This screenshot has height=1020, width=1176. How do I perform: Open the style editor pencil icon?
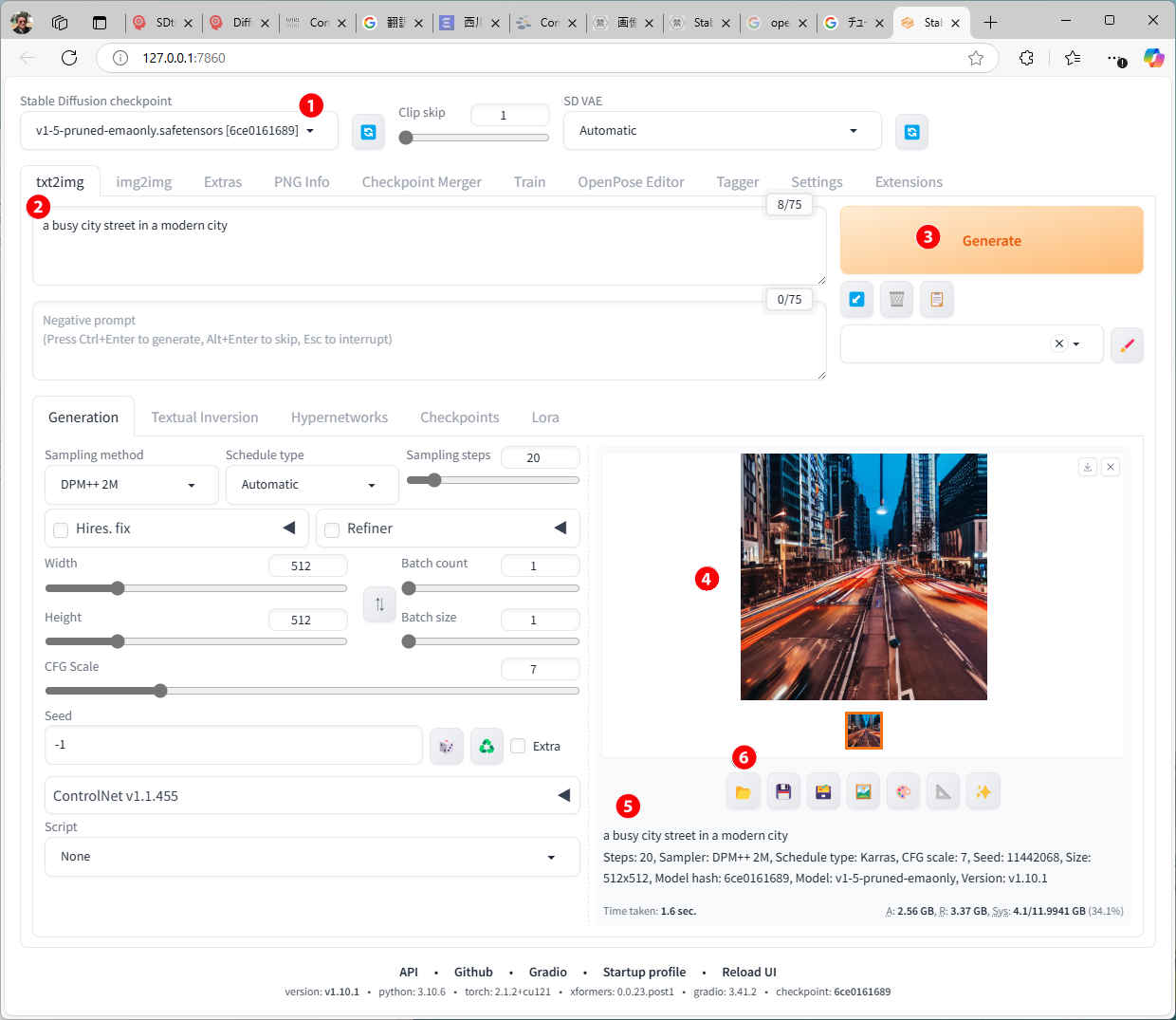(x=1127, y=344)
